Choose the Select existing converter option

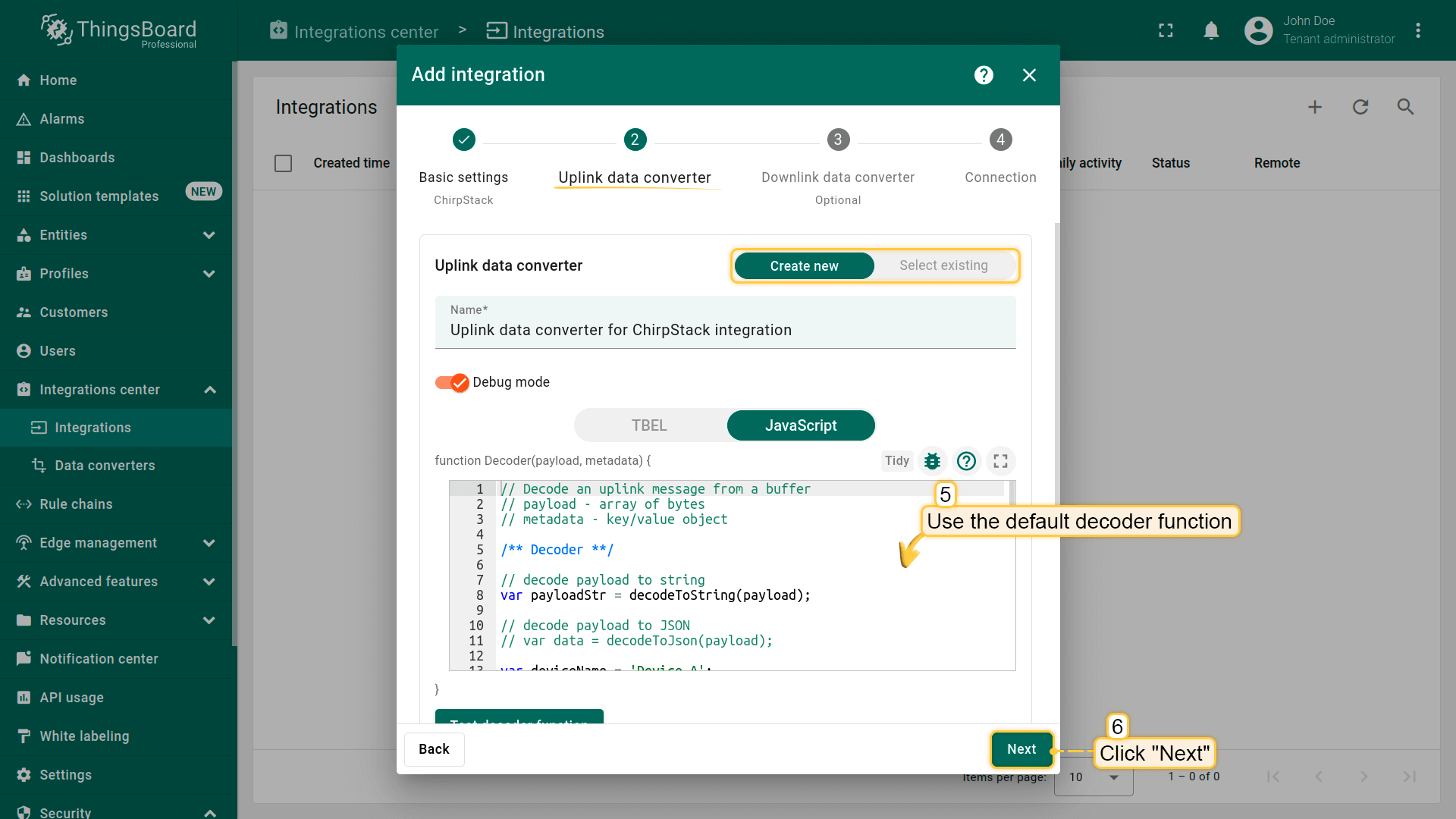(943, 266)
